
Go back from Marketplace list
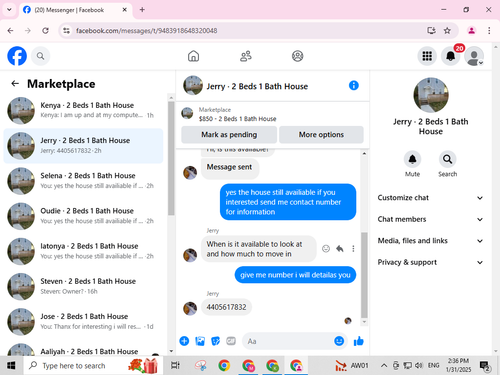(15, 84)
